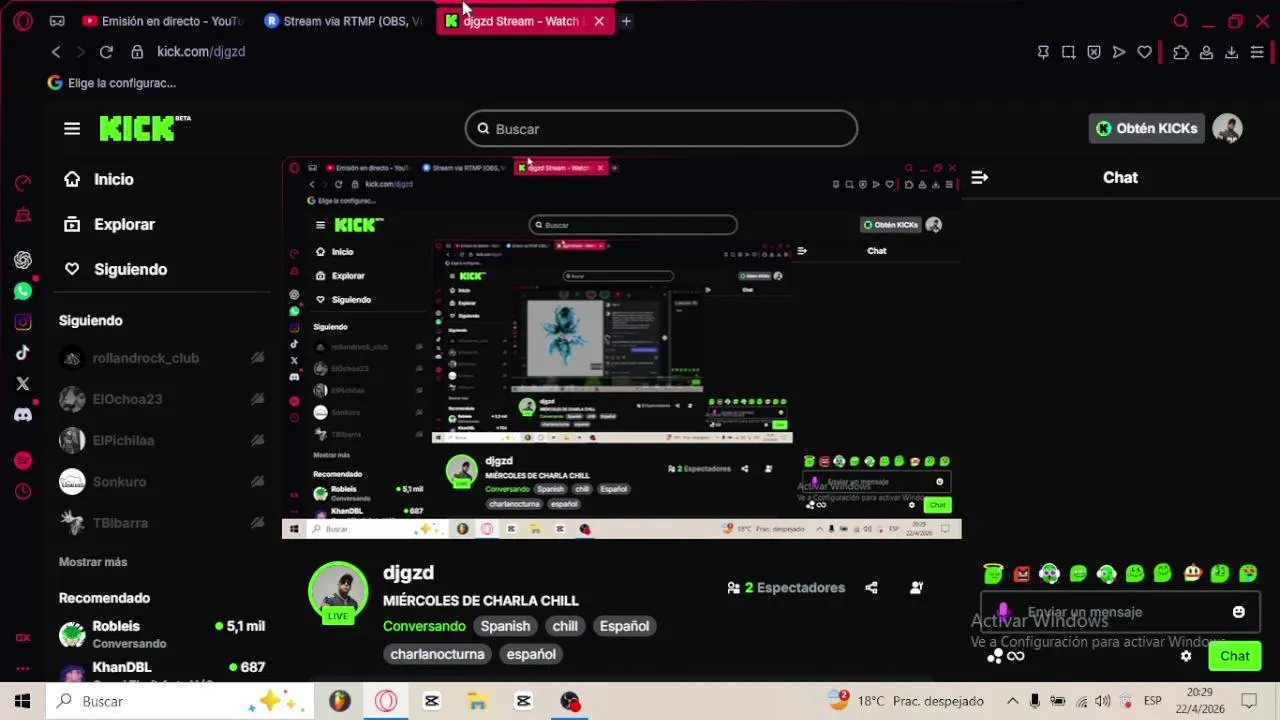Viewport: 1280px width, 720px height.
Task: Click the green Chat send button
Action: (x=1235, y=656)
